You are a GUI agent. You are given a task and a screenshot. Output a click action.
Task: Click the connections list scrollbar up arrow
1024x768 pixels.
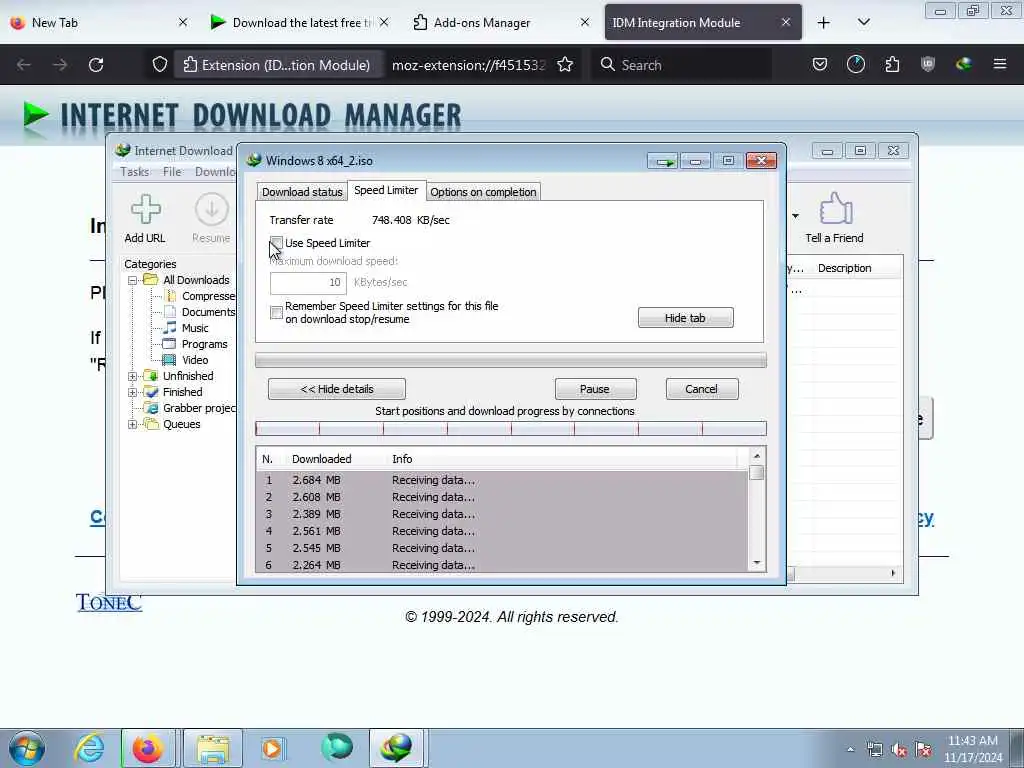(757, 456)
